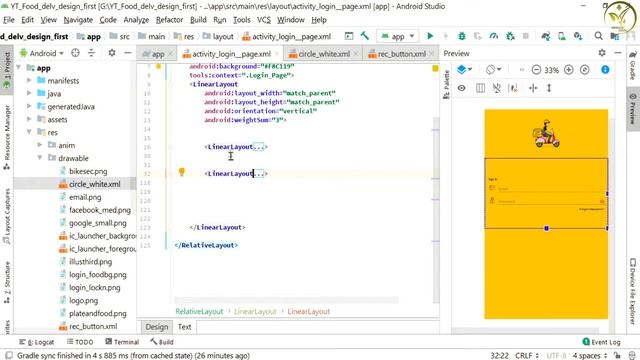The width and height of the screenshot is (640, 360).
Task: Switch to the Design tab
Action: [x=157, y=327]
